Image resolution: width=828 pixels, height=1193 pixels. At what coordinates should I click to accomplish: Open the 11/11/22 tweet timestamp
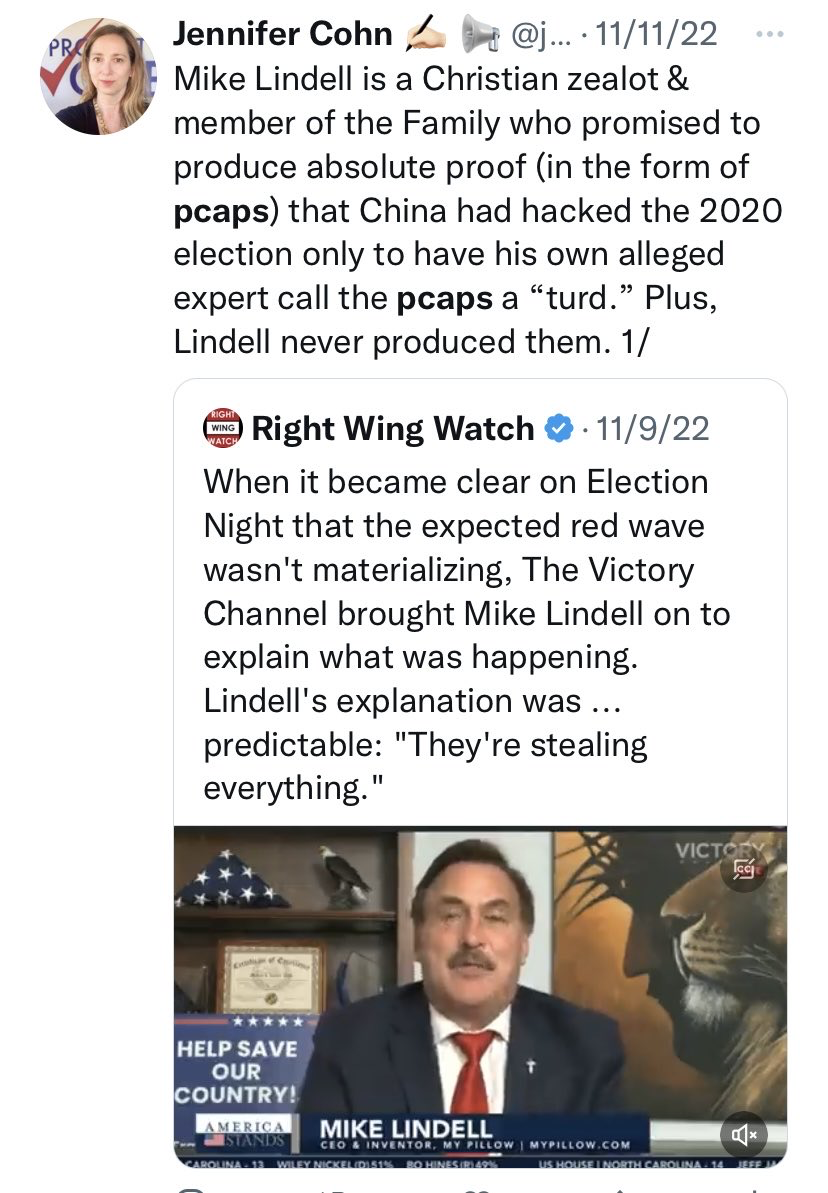[655, 34]
